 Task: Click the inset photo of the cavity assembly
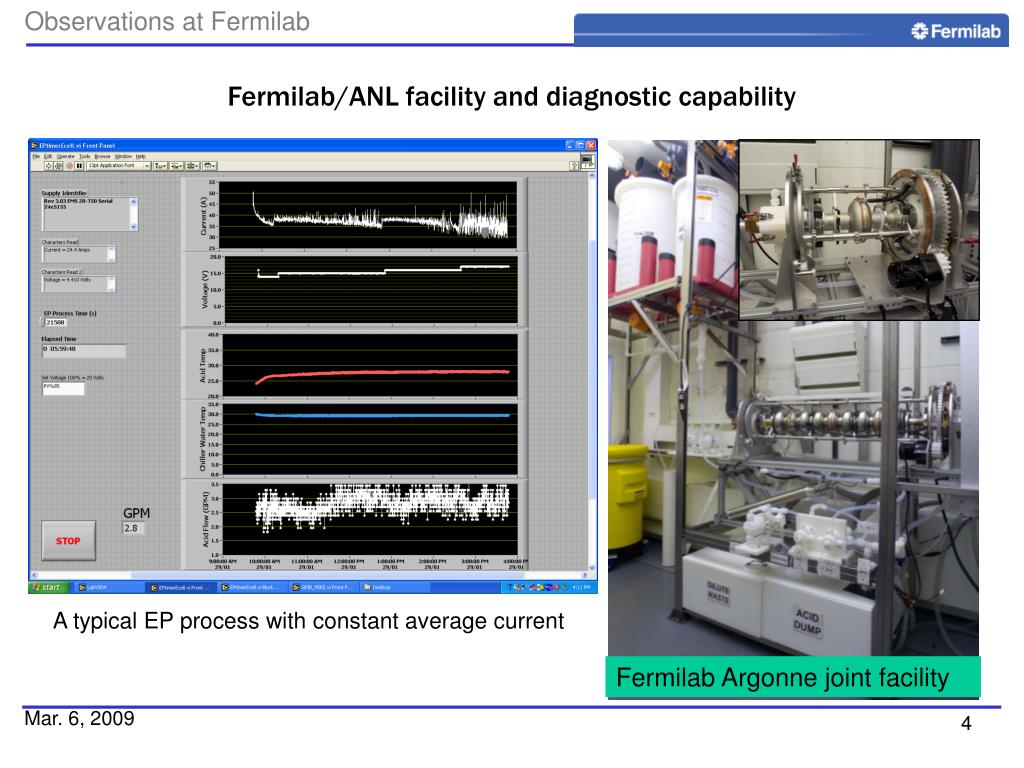point(859,230)
